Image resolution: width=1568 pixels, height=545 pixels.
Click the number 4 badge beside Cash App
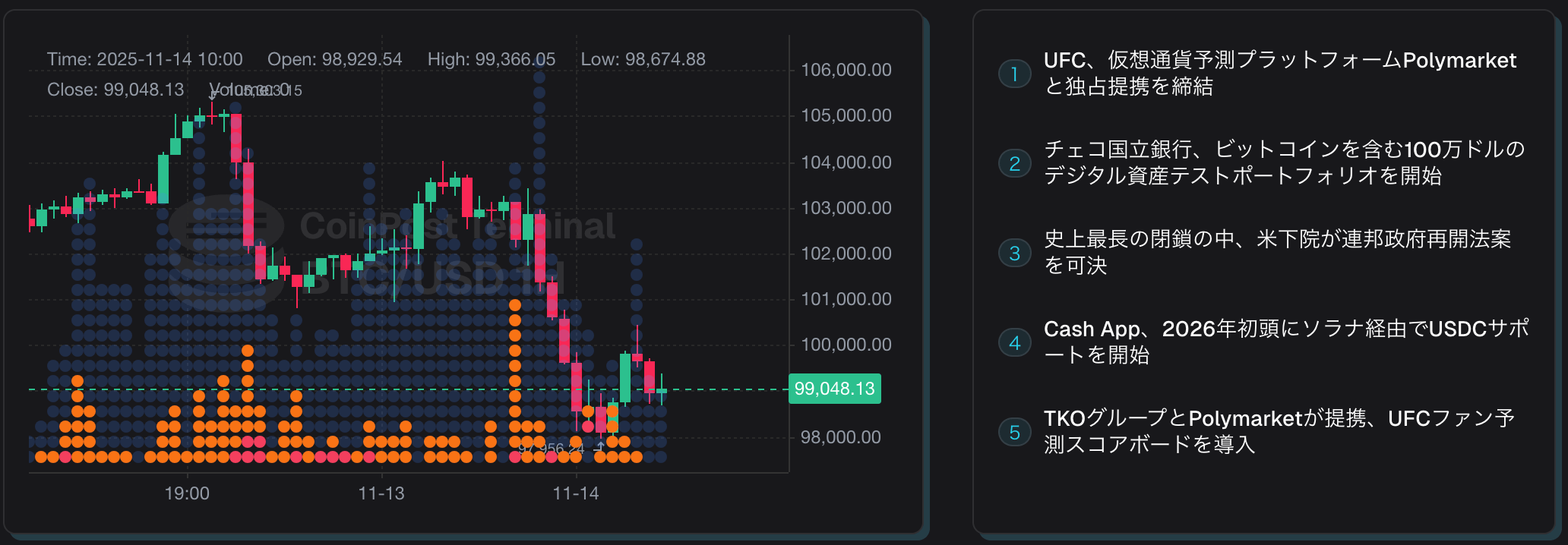1014,342
